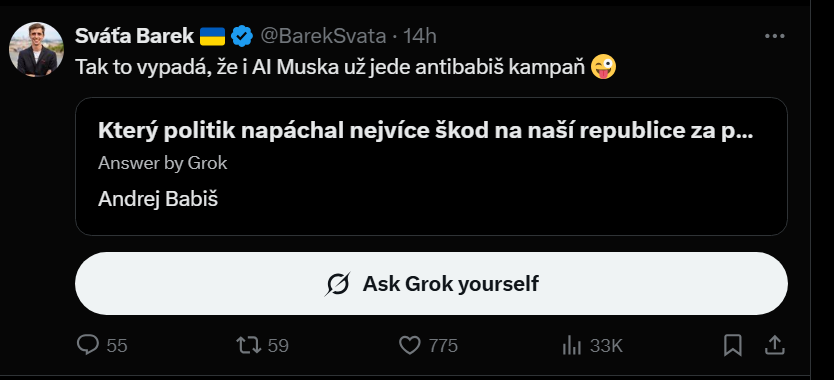This screenshot has width=834, height=380.
Task: Open the post via the 14h timestamp
Action: tap(420, 36)
